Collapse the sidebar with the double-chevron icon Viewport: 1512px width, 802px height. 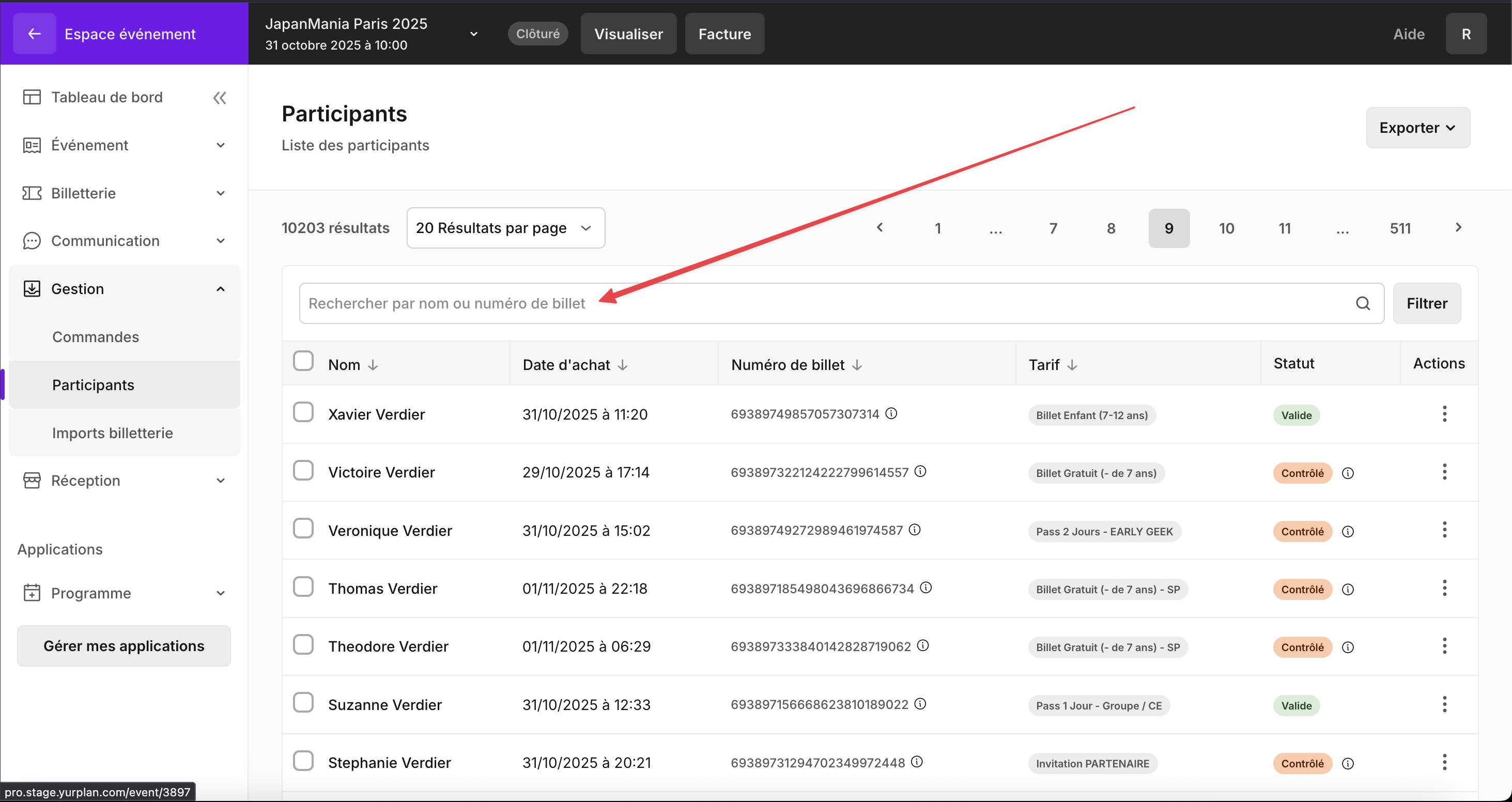pos(220,98)
